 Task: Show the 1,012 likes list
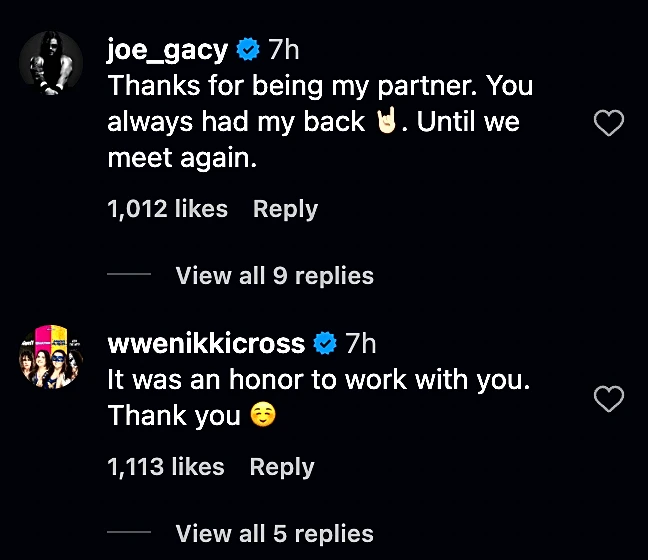pos(167,209)
